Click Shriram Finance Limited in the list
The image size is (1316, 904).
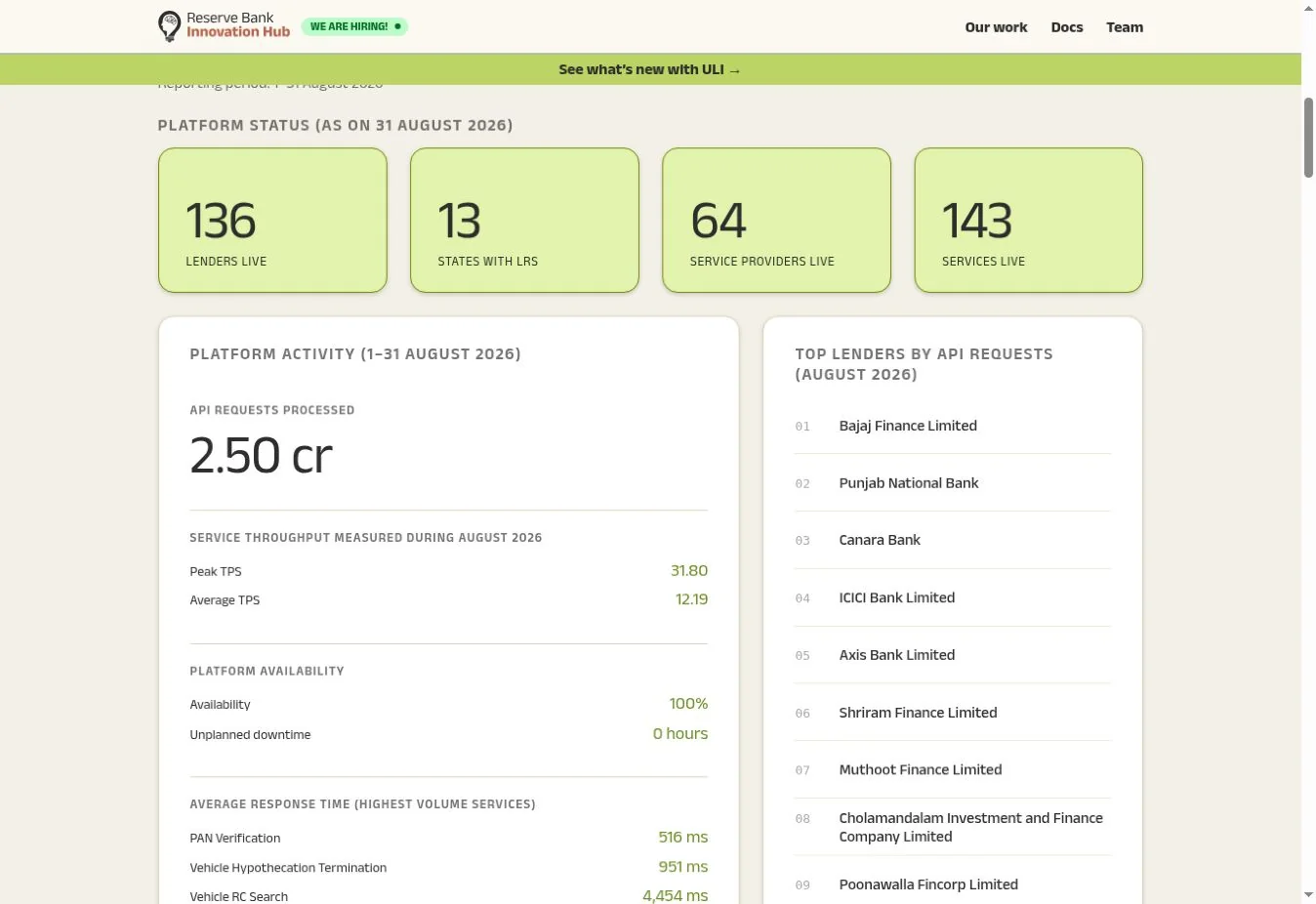click(x=918, y=713)
